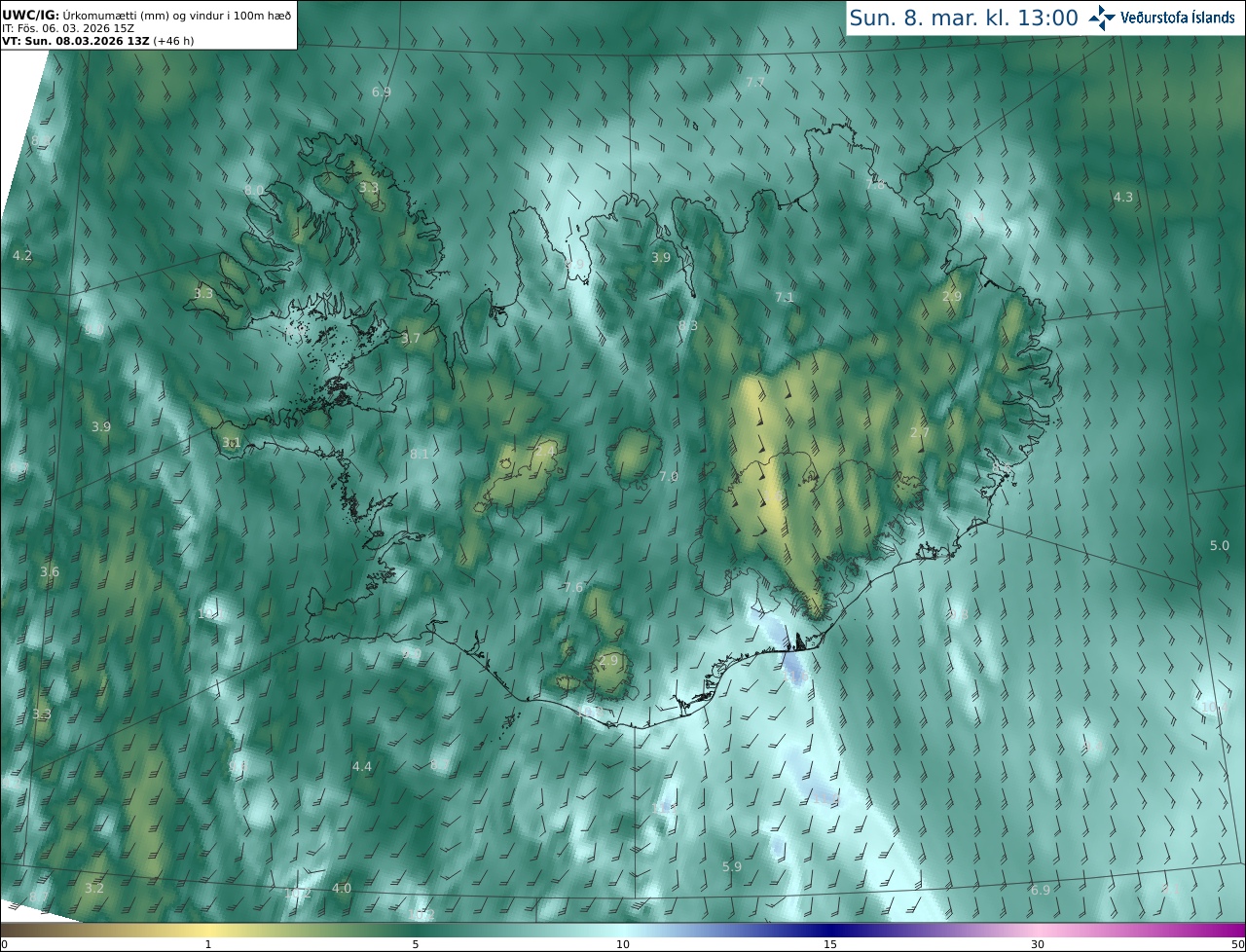Click the 5.9 value on the map
This screenshot has height=952, width=1246.
(732, 866)
